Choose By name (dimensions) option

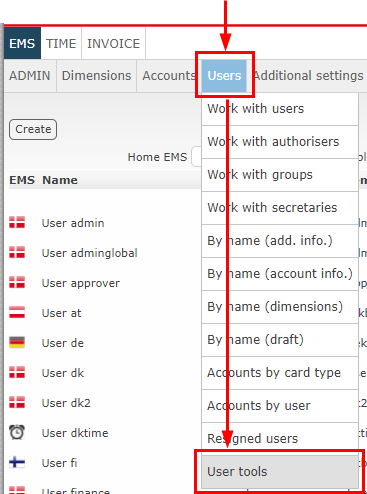coord(280,307)
